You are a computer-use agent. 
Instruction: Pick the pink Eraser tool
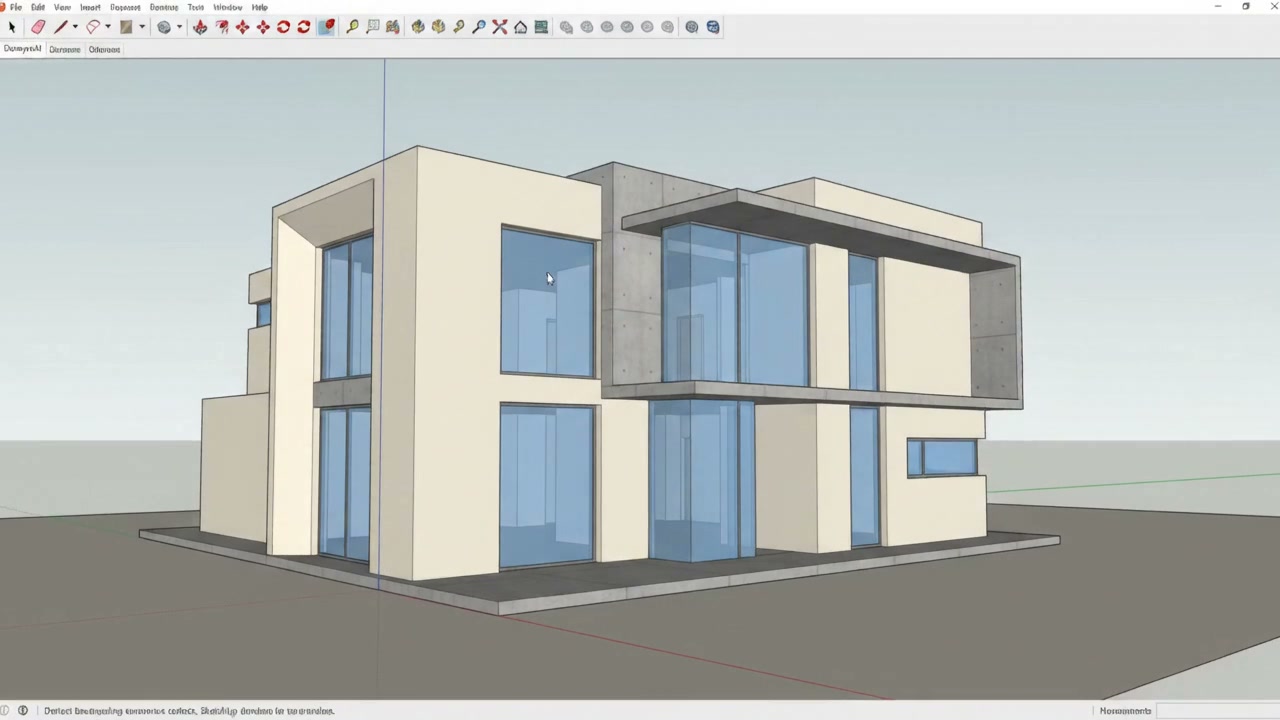(38, 27)
